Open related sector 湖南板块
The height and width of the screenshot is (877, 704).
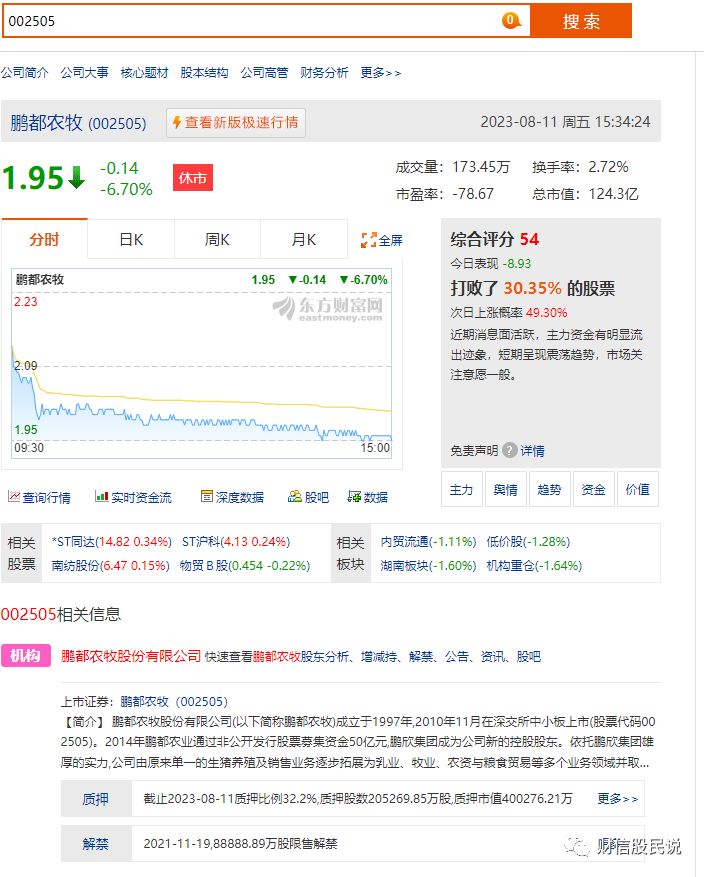click(x=428, y=565)
